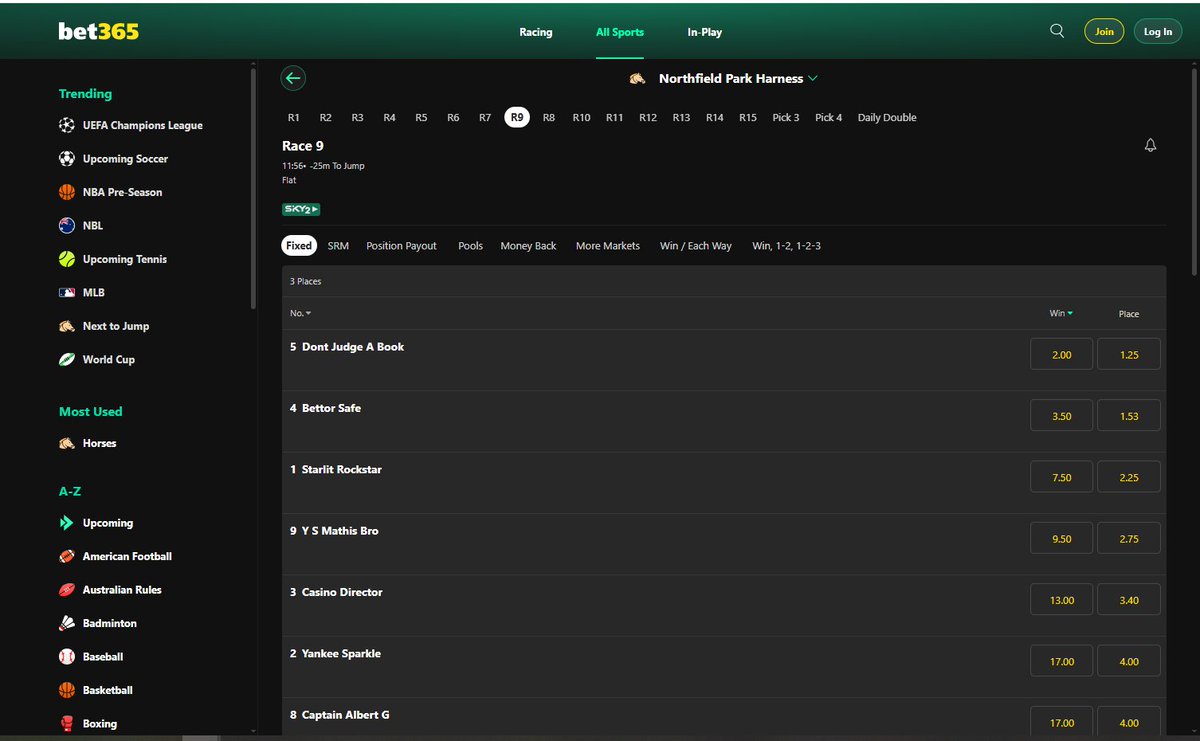1200x741 pixels.
Task: Expand the Northfield Park Harness meeting dropdown
Action: point(813,78)
